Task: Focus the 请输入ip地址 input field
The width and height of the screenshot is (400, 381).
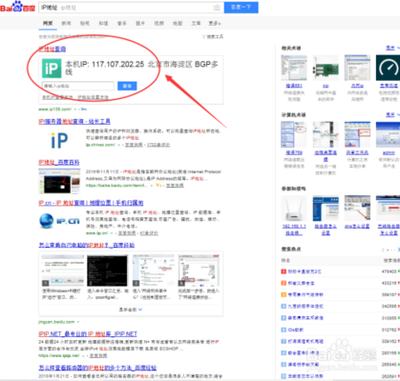Action: (x=78, y=86)
